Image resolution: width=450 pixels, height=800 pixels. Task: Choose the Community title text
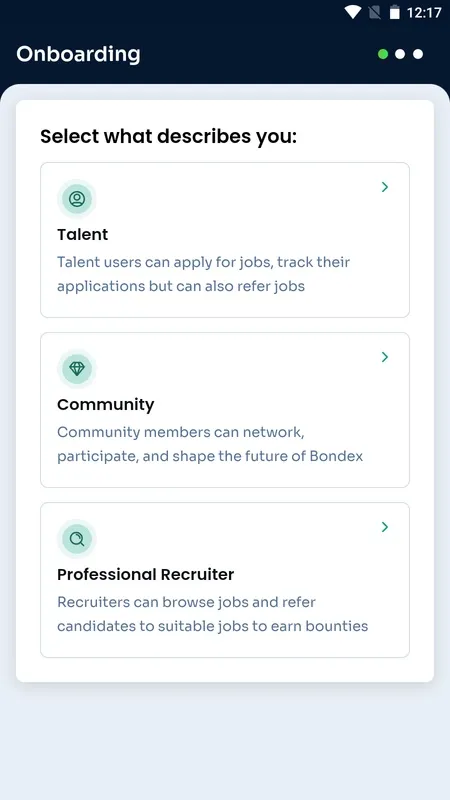[106, 405]
